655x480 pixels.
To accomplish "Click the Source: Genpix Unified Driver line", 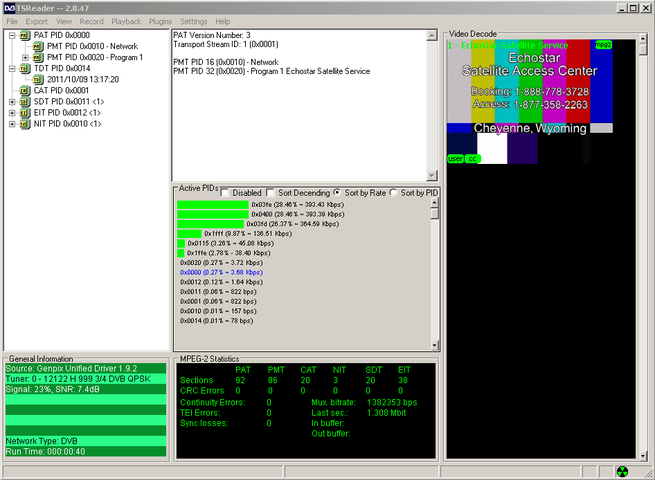I will point(86,368).
